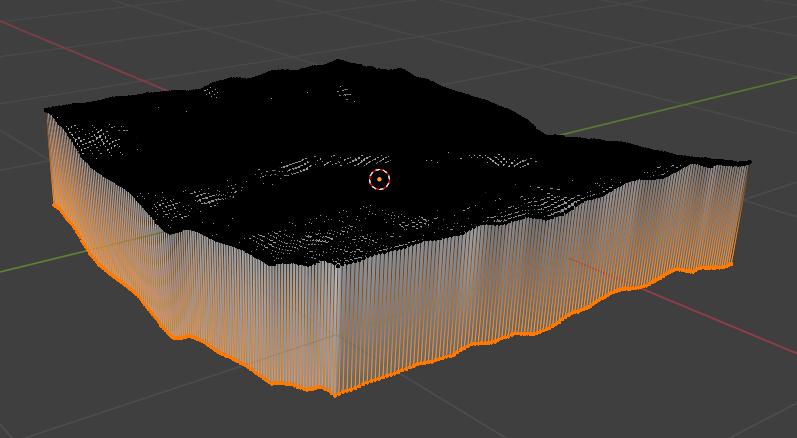Click the highest peak at the terrain's back edge
Viewport: 797px width, 438px height.
[x=338, y=62]
